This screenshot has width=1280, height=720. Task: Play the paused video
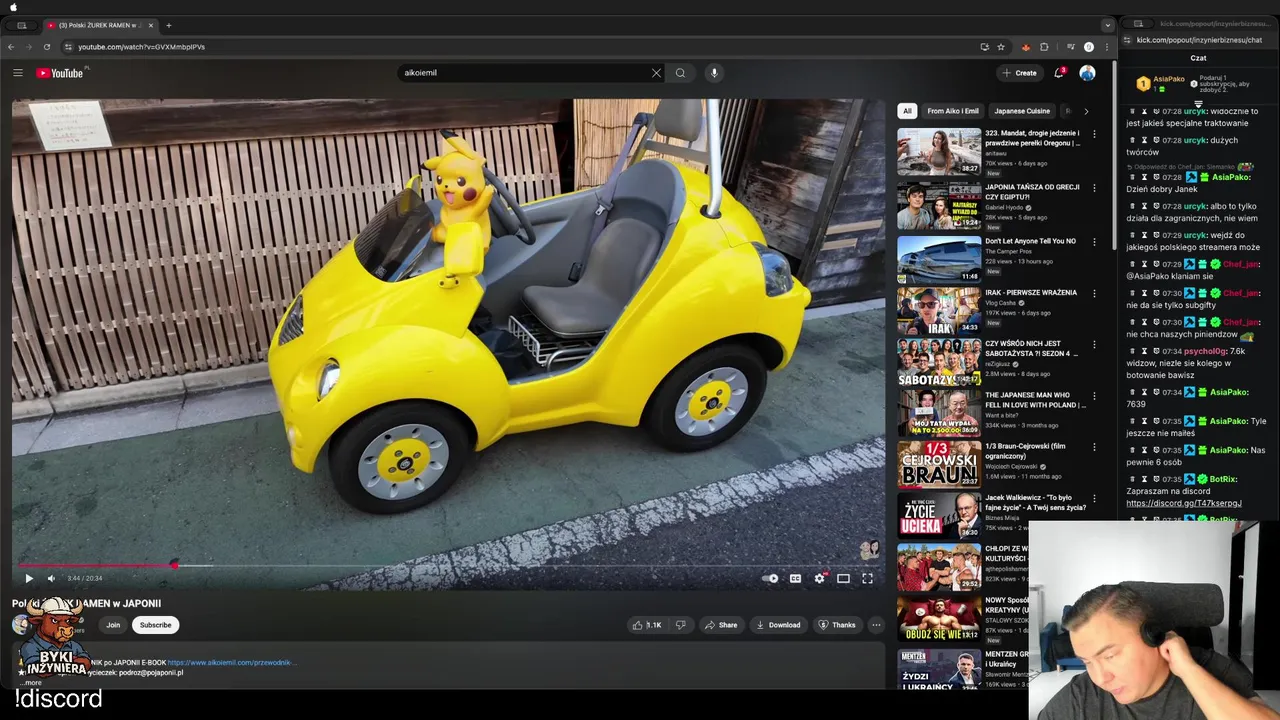click(x=28, y=578)
